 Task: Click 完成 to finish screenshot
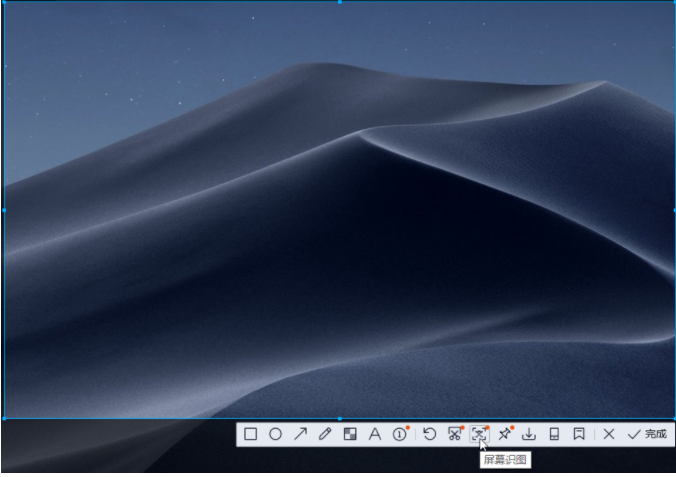(x=647, y=434)
